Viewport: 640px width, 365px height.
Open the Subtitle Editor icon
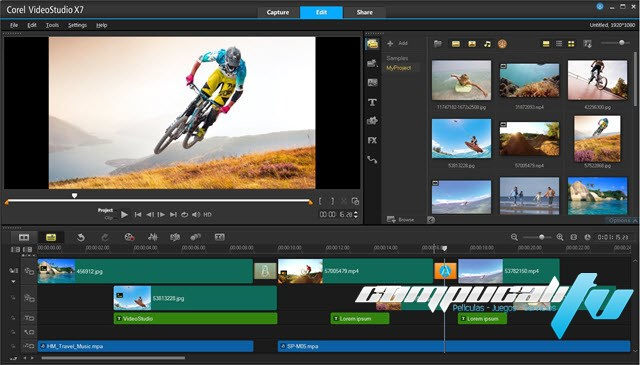point(220,237)
